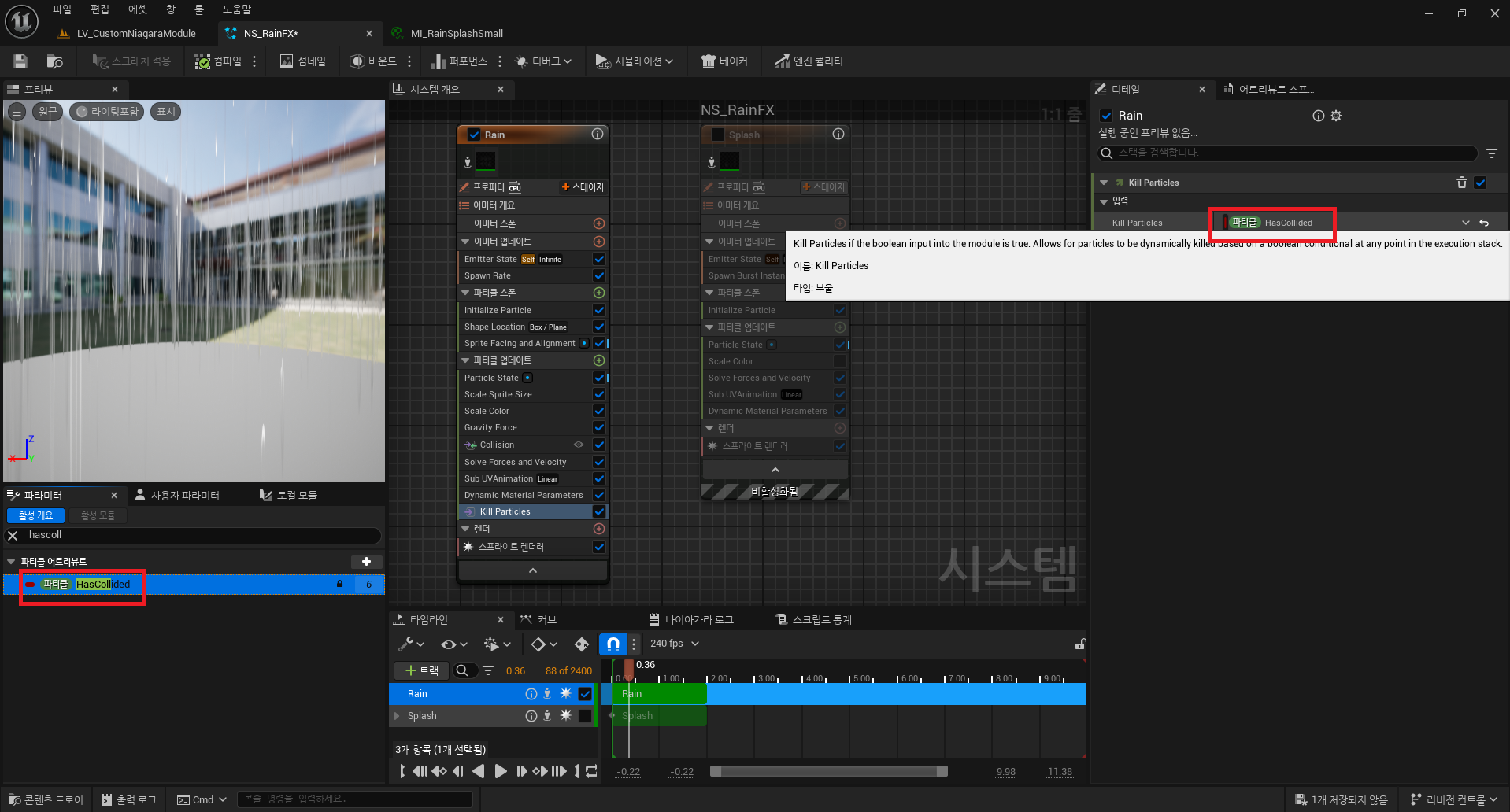Open the Edit menu
The image size is (1510, 812).
[99, 9]
